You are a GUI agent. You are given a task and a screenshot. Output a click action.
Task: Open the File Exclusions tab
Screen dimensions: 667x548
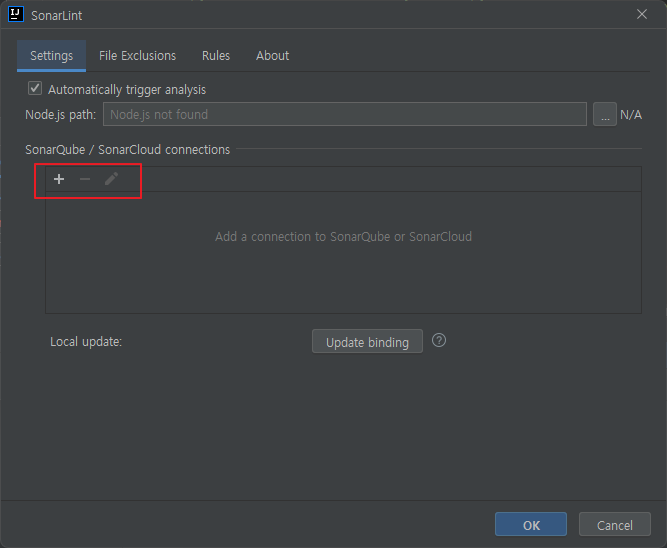coord(137,56)
